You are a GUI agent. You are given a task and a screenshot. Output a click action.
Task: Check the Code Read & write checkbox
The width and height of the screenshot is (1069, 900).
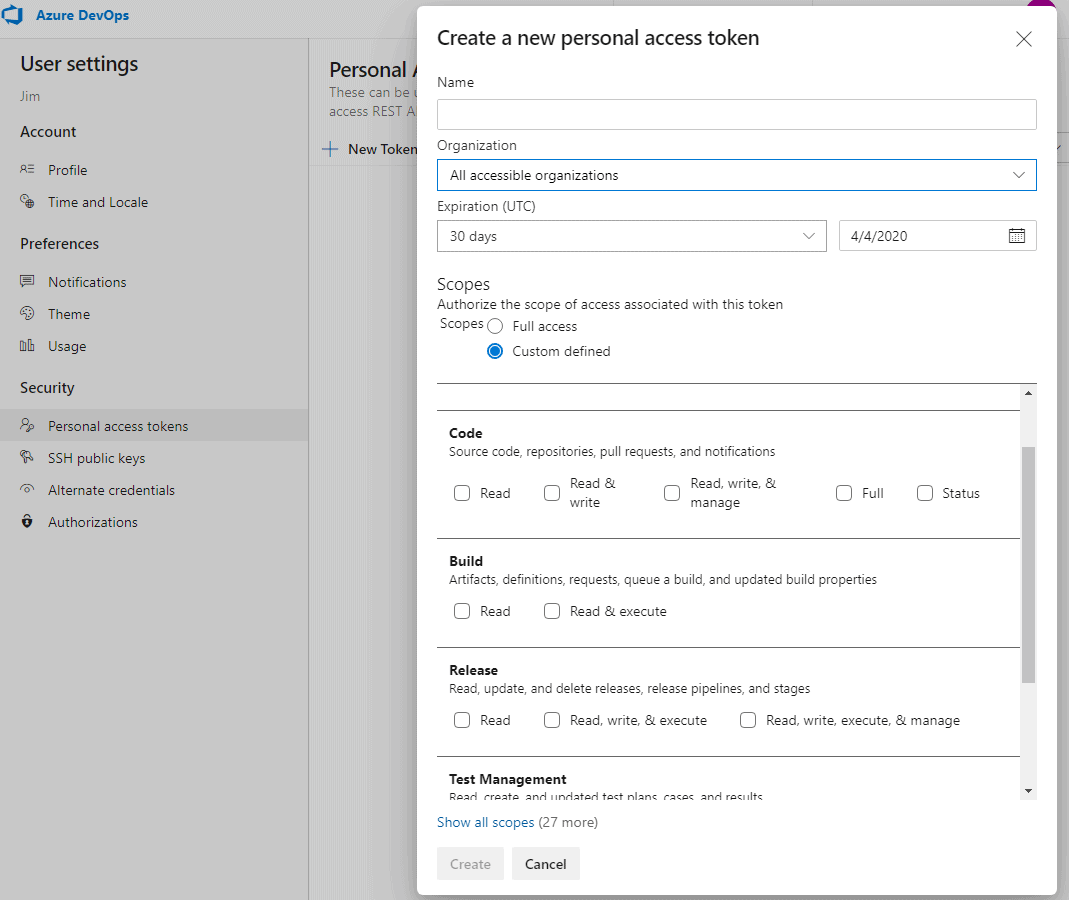pyautogui.click(x=552, y=493)
